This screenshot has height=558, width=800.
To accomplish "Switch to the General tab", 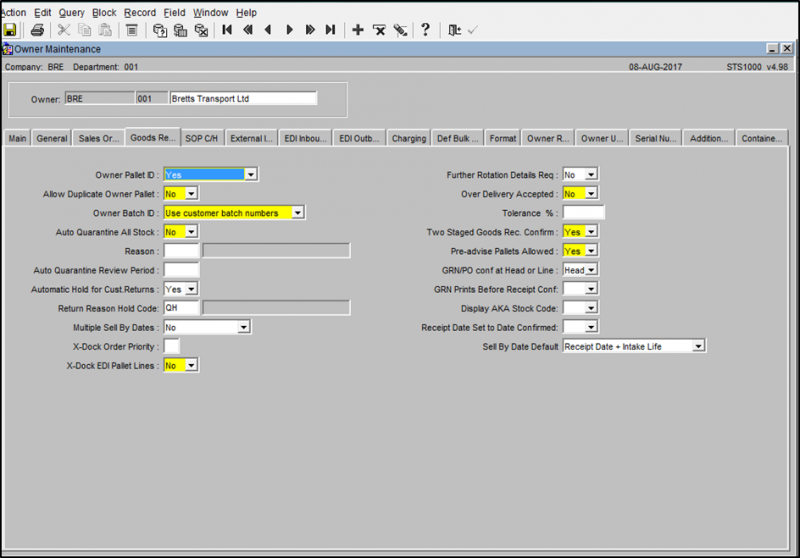I will click(x=52, y=138).
